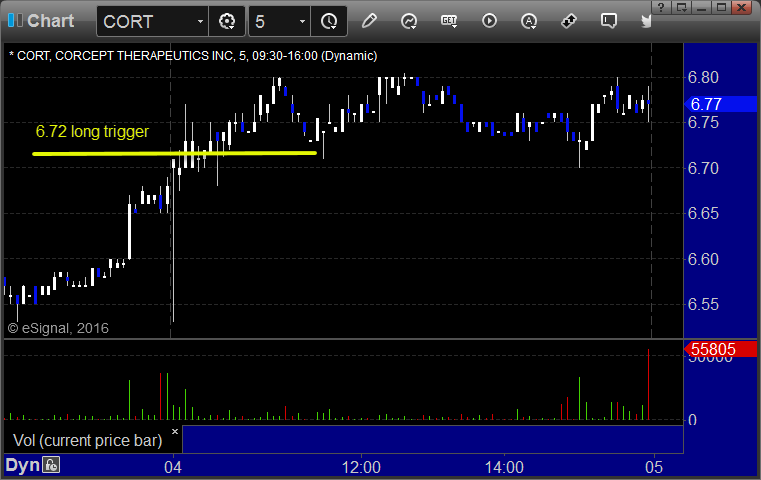Click the help question mark button
Image resolution: width=761 pixels, height=480 pixels.
[x=661, y=7]
